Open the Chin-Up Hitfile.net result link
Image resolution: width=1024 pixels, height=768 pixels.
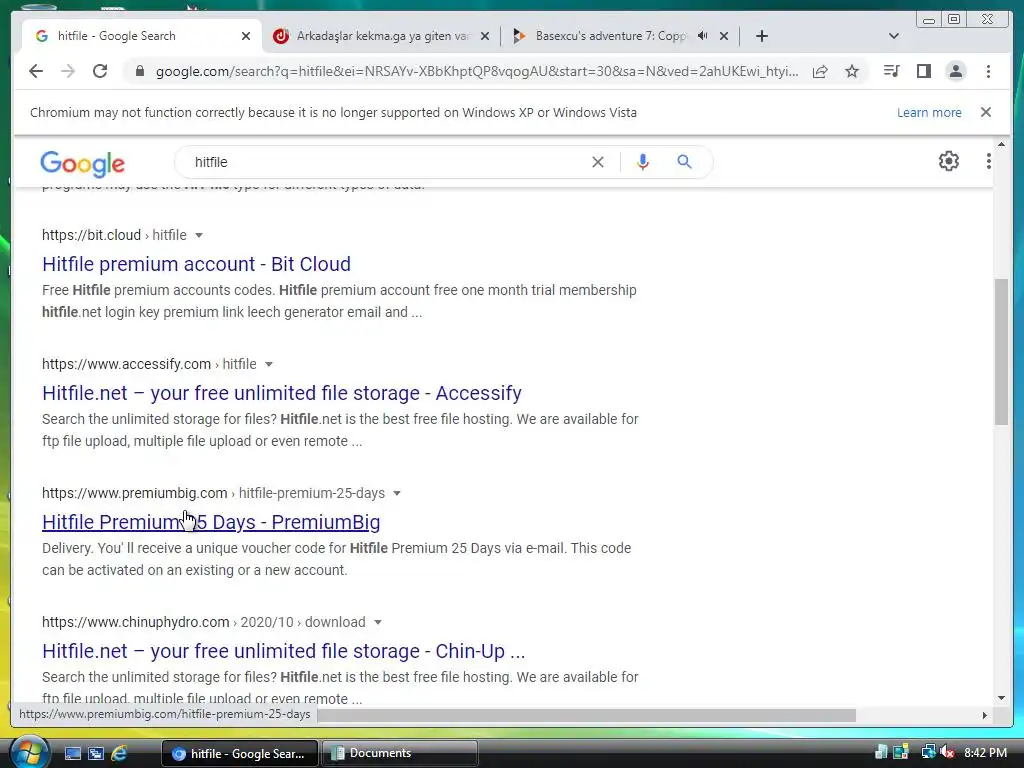pos(283,651)
